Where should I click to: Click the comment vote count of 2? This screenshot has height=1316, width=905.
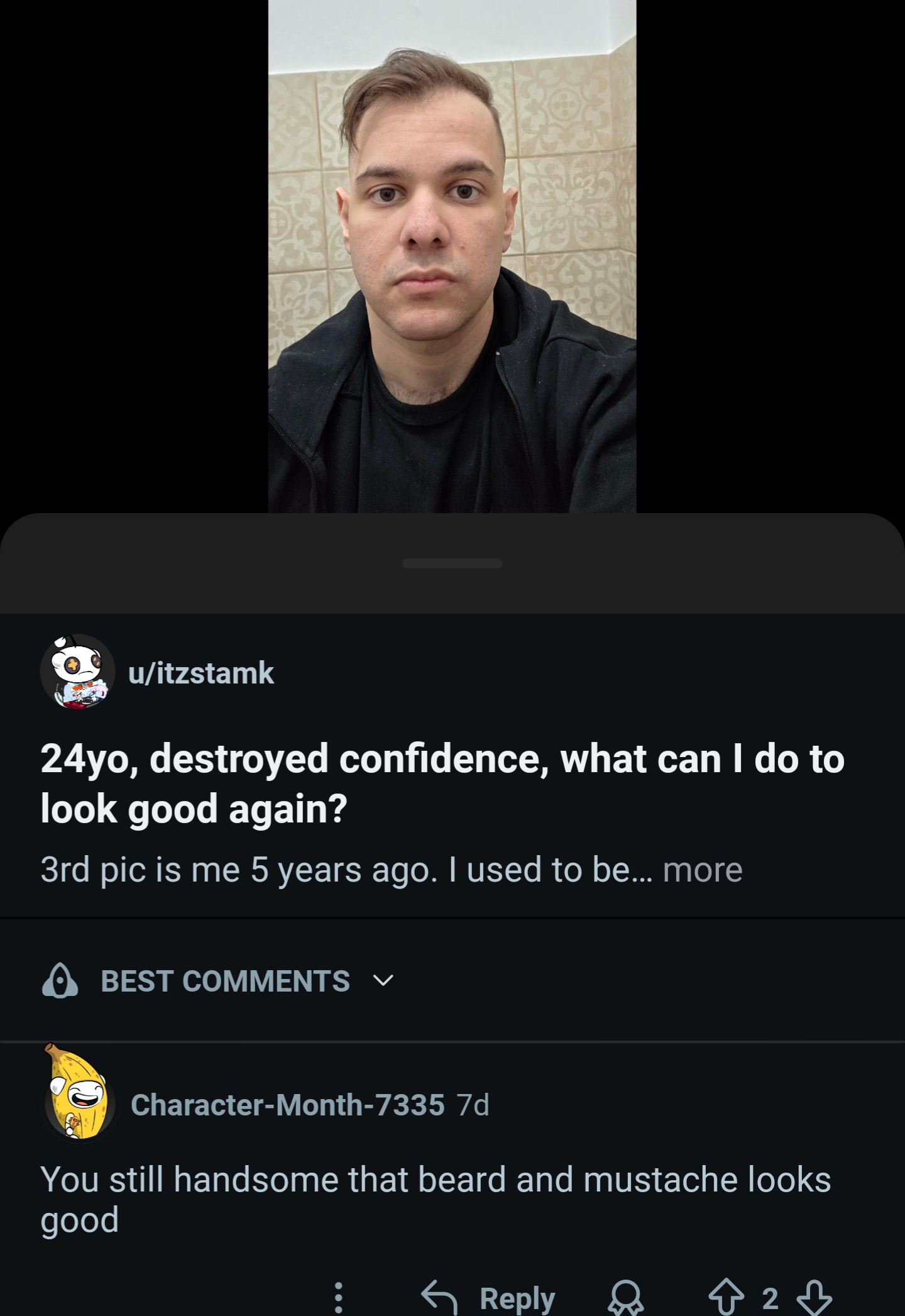[770, 1298]
